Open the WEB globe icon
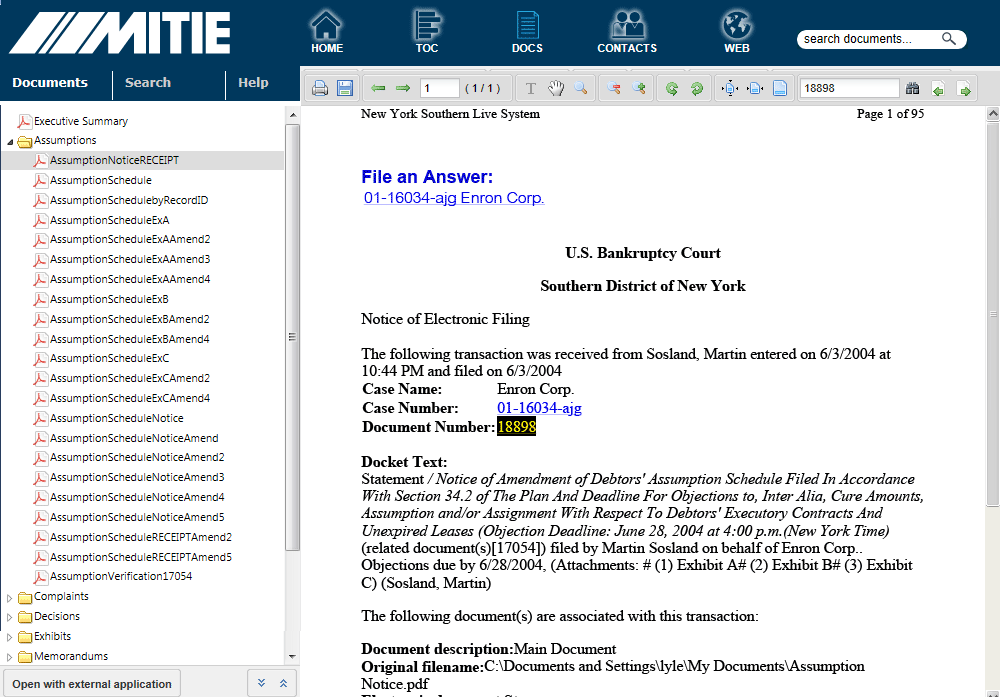The height and width of the screenshot is (697, 1000). 737,31
